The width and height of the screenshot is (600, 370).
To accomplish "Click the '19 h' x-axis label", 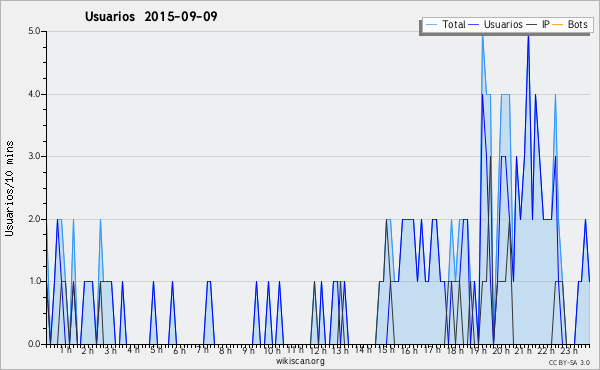I will pyautogui.click(x=478, y=350).
